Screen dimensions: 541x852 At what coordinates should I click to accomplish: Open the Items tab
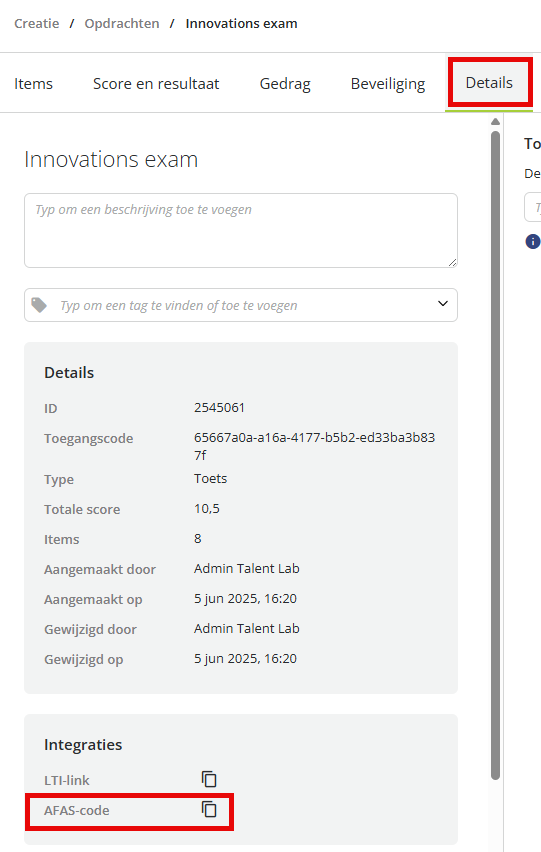pyautogui.click(x=33, y=84)
